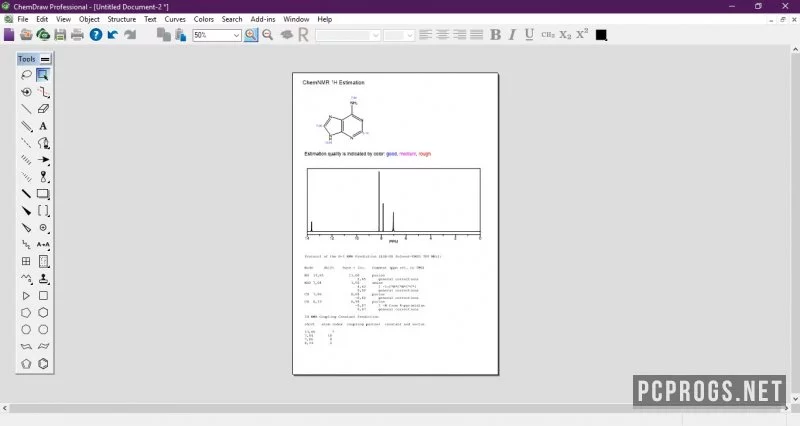Select the Solid Bond tool
The width and height of the screenshot is (800, 426).
click(x=26, y=109)
